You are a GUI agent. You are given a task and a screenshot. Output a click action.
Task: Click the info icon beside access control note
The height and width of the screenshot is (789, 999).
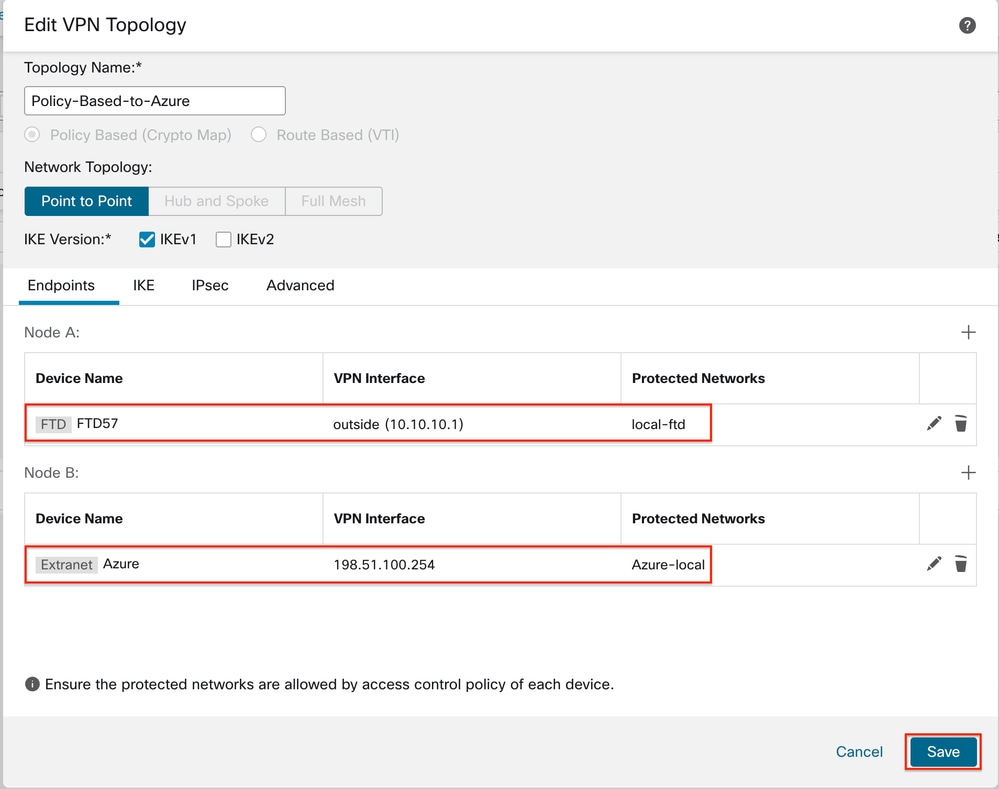pyautogui.click(x=32, y=684)
